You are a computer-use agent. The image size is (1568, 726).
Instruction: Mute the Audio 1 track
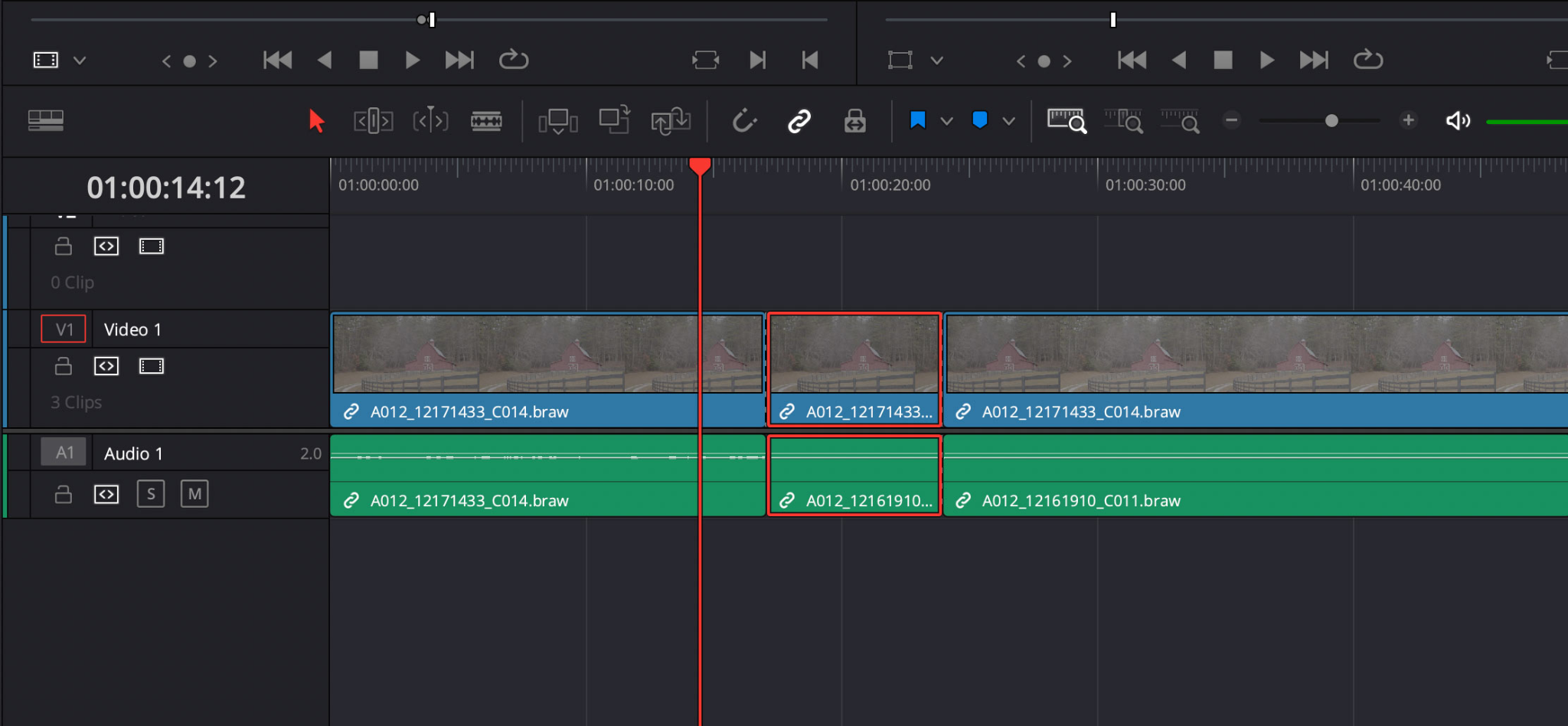[x=194, y=494]
